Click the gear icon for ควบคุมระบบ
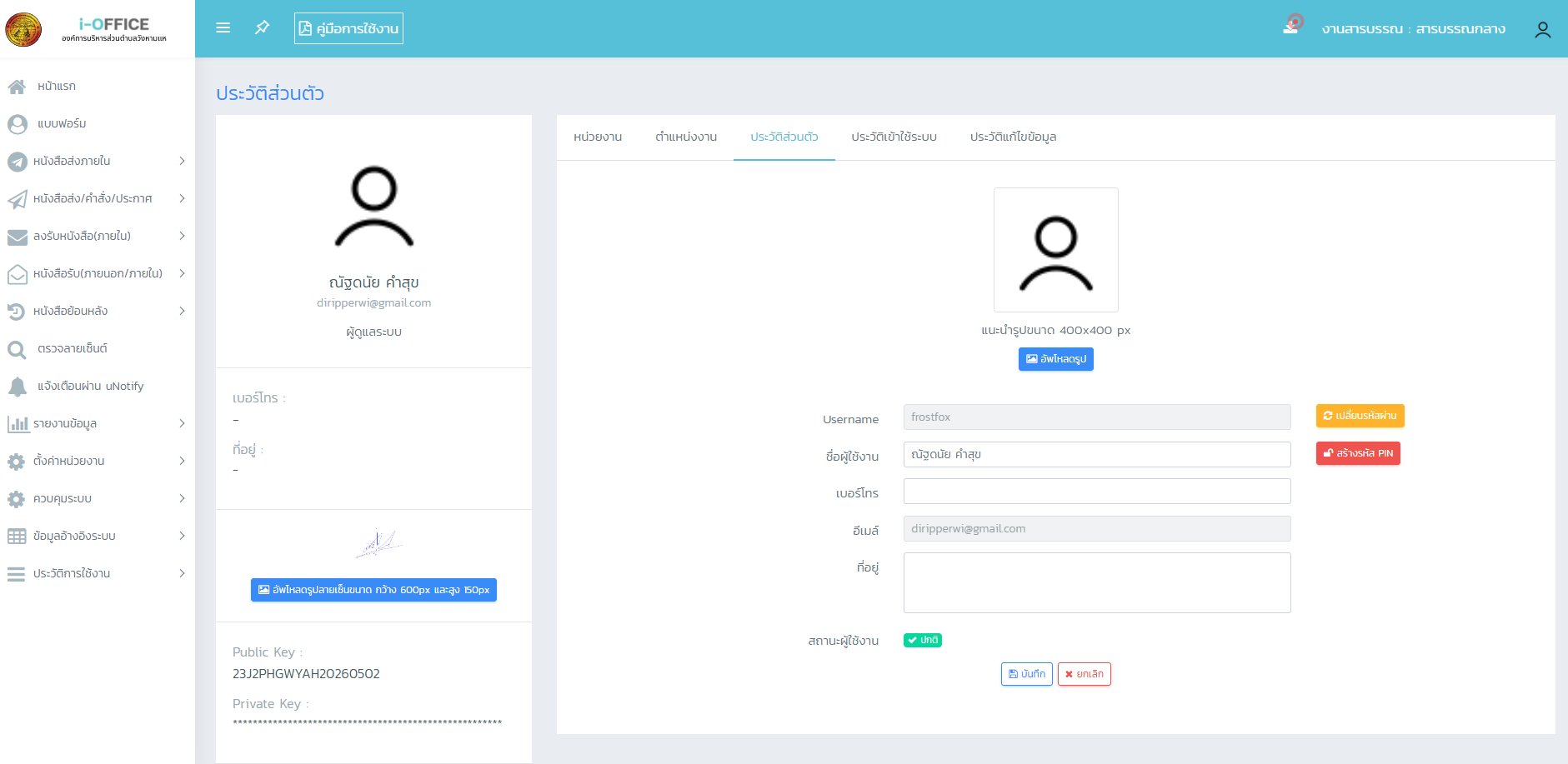The height and width of the screenshot is (764, 1568). coord(17,499)
